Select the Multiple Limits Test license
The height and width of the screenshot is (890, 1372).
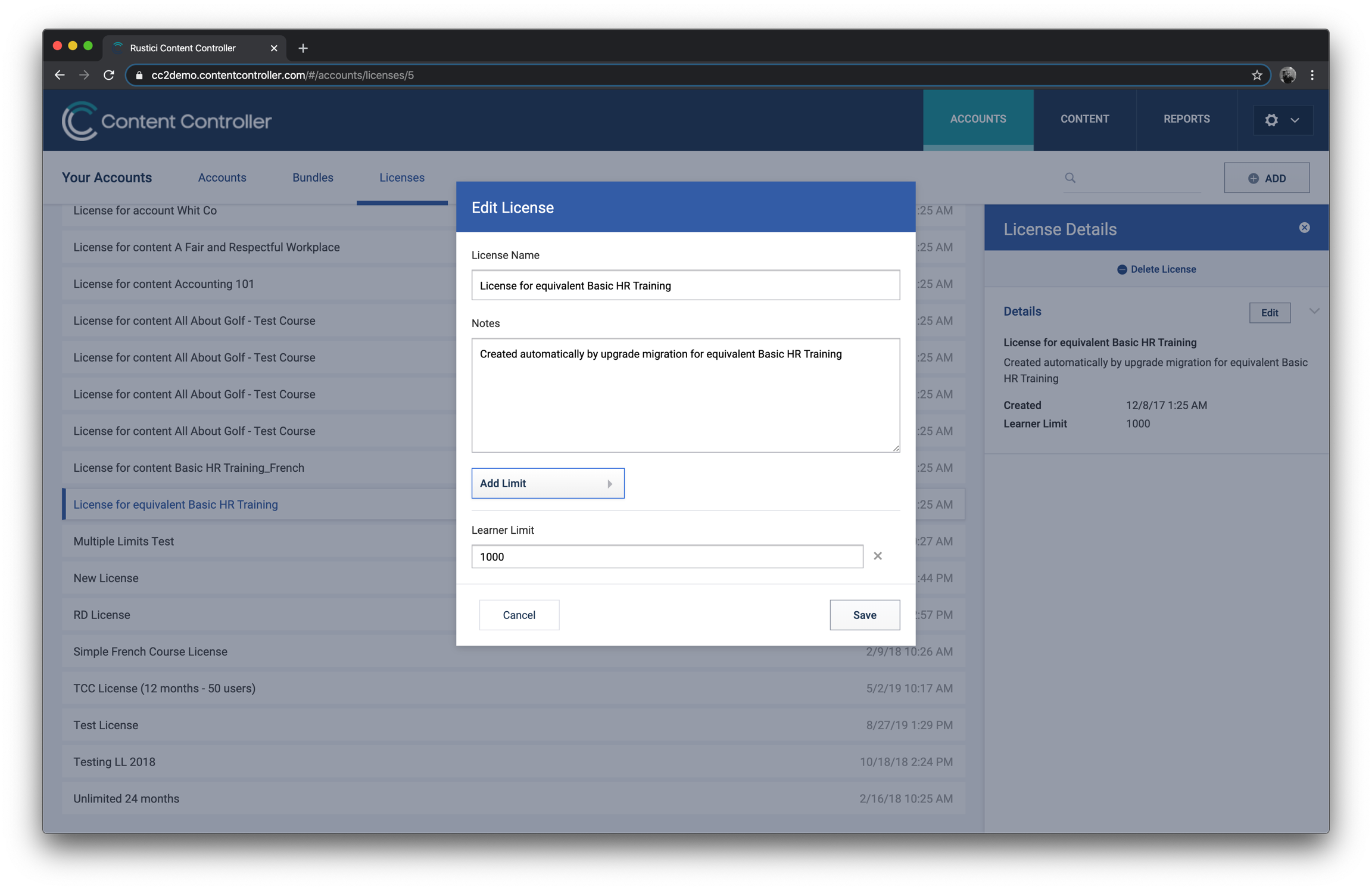click(x=123, y=542)
